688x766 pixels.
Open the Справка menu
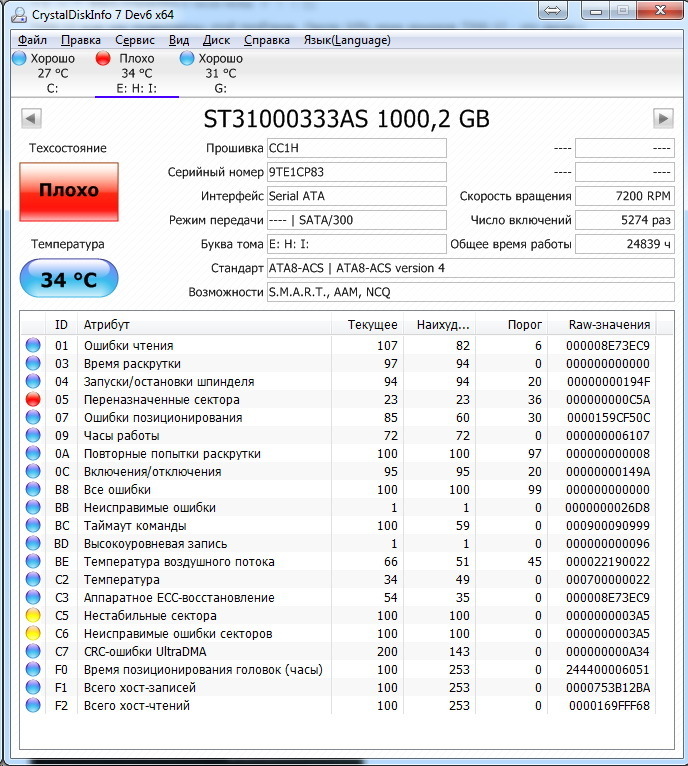click(267, 40)
